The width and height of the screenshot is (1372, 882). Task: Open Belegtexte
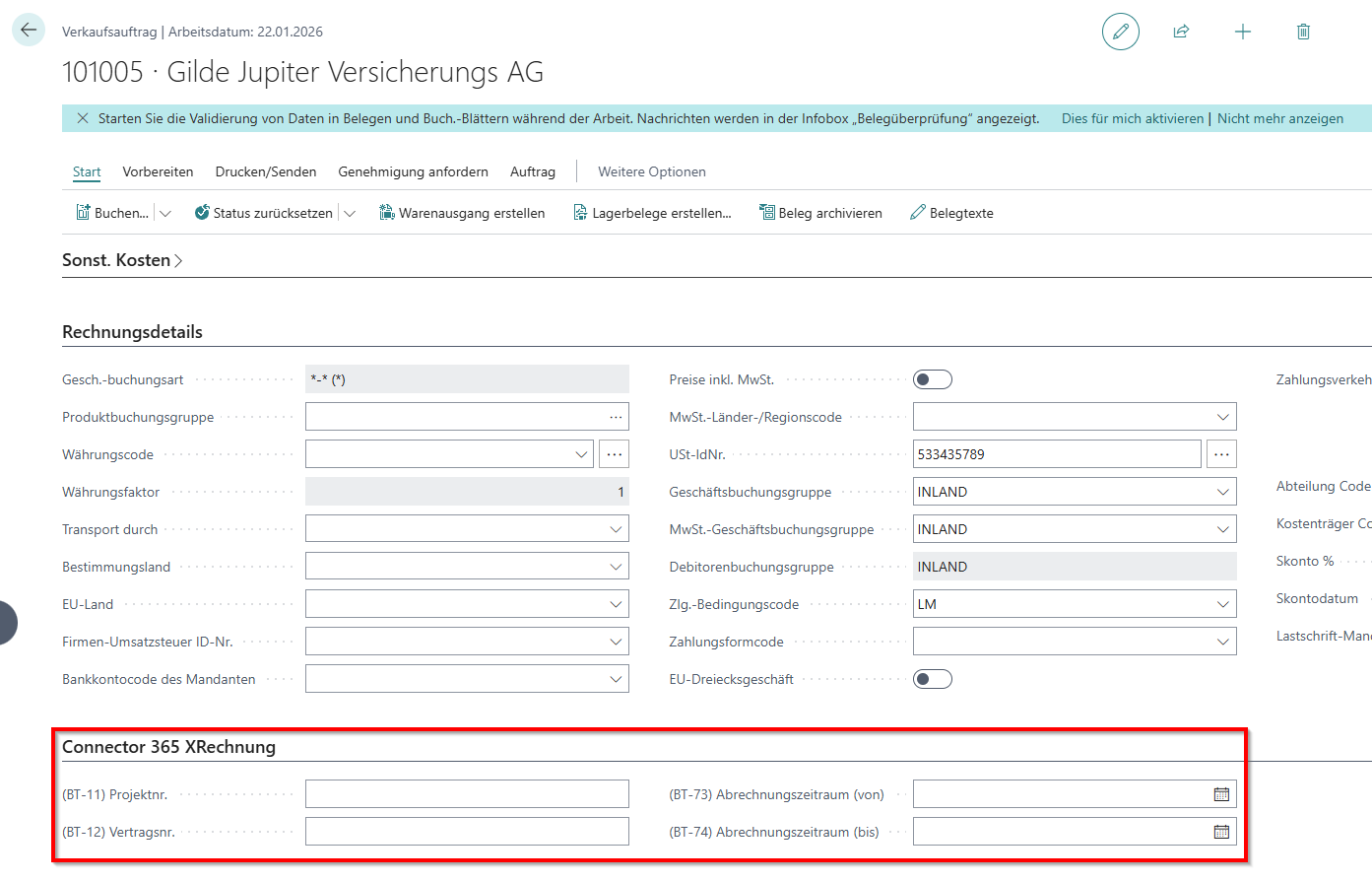[951, 213]
